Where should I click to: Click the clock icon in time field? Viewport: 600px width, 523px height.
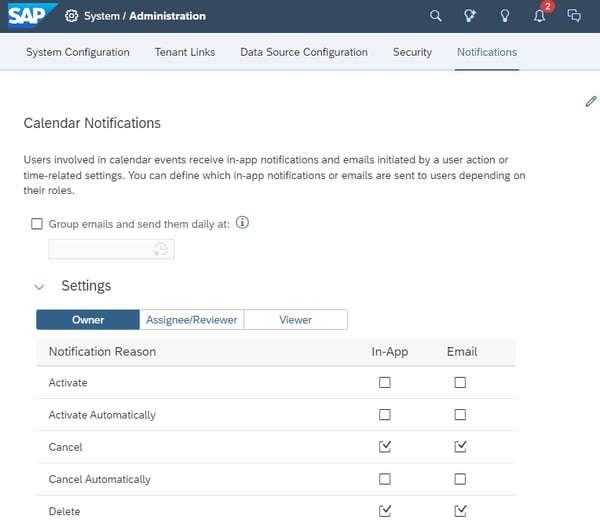pos(161,249)
